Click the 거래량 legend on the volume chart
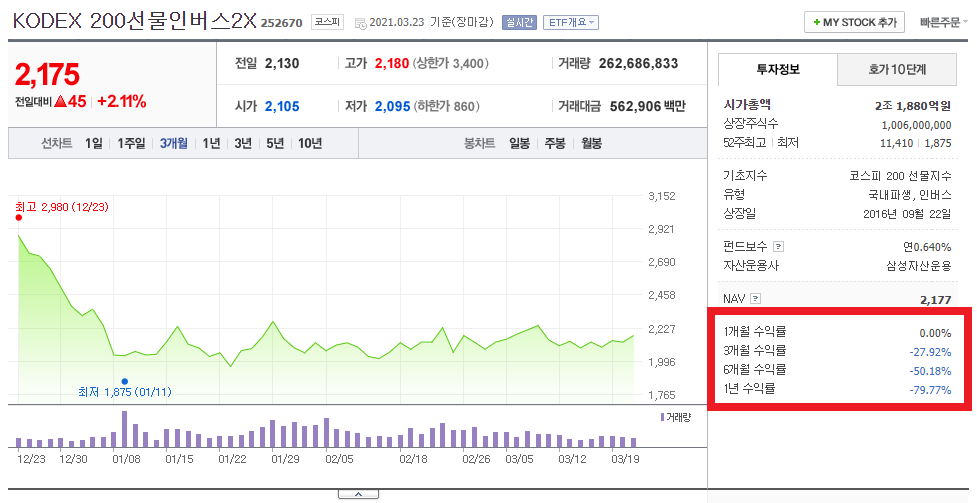This screenshot has height=503, width=977. point(675,417)
